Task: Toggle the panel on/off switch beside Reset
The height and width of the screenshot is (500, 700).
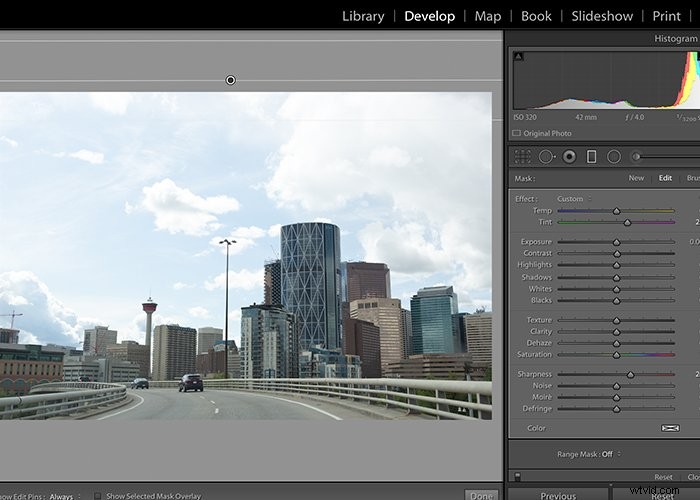Action: coord(517,476)
